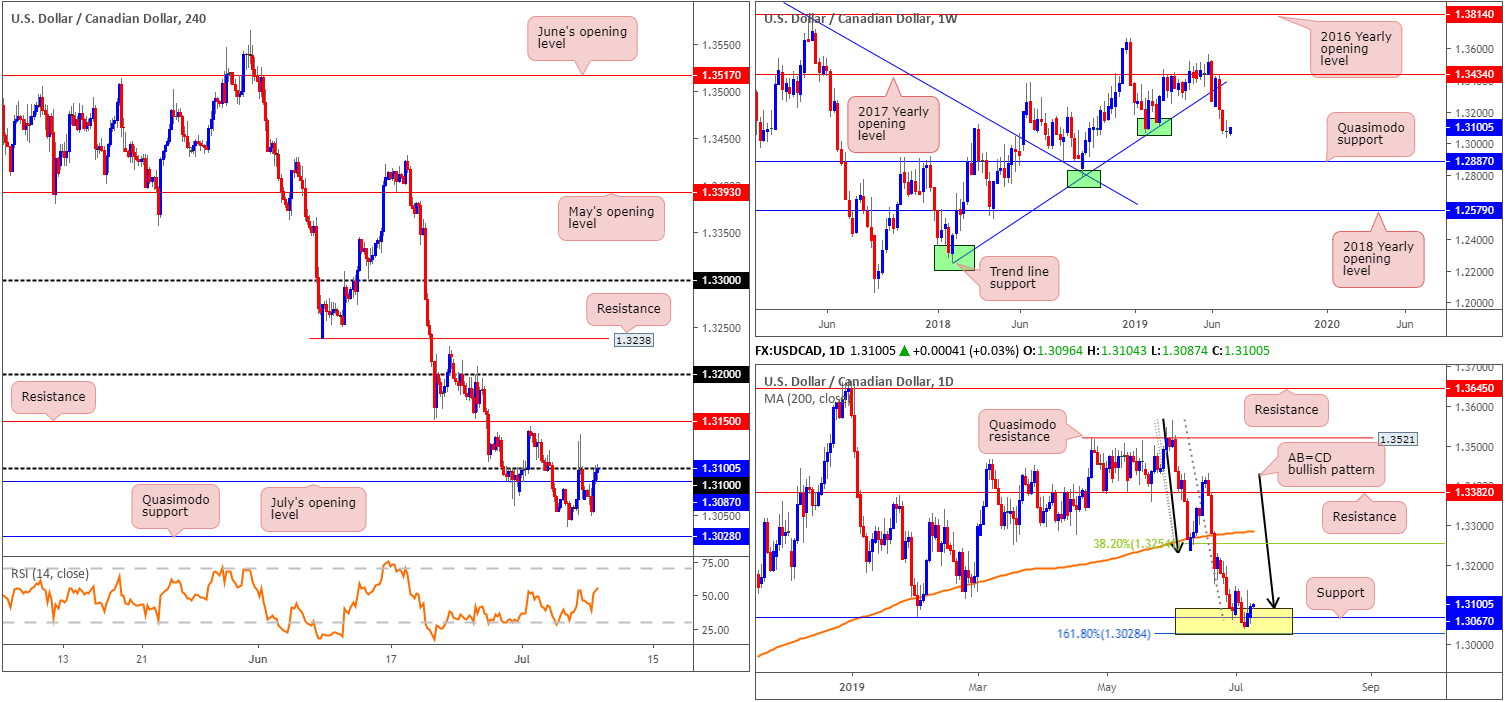Select the 'MA (200, close' indicator label
Screen dimensions: 1506x702
coord(808,399)
